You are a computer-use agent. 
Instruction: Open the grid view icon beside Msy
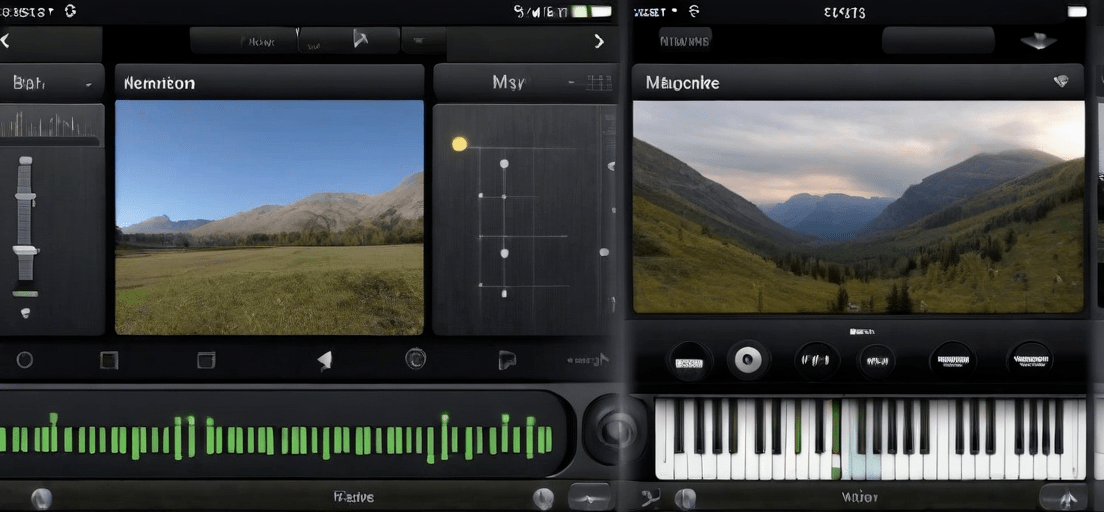tap(599, 83)
